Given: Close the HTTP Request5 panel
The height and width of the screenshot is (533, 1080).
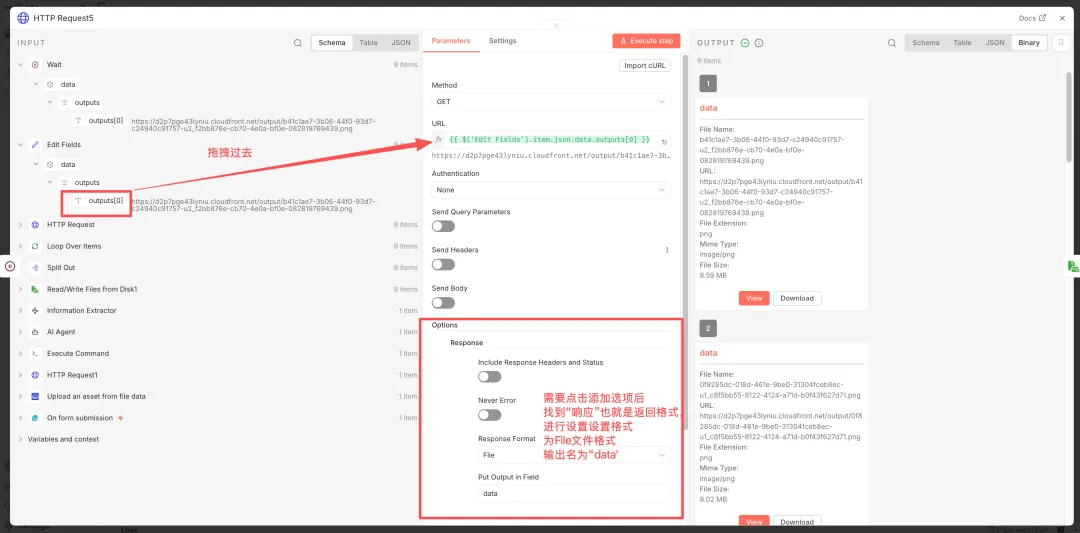Looking at the screenshot, I should tap(1062, 19).
